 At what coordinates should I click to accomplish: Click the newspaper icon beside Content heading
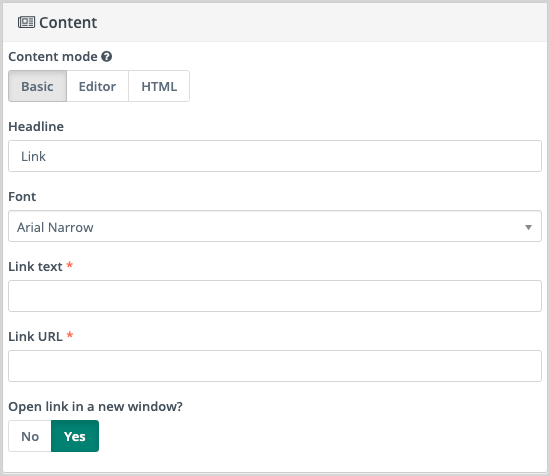pyautogui.click(x=26, y=22)
